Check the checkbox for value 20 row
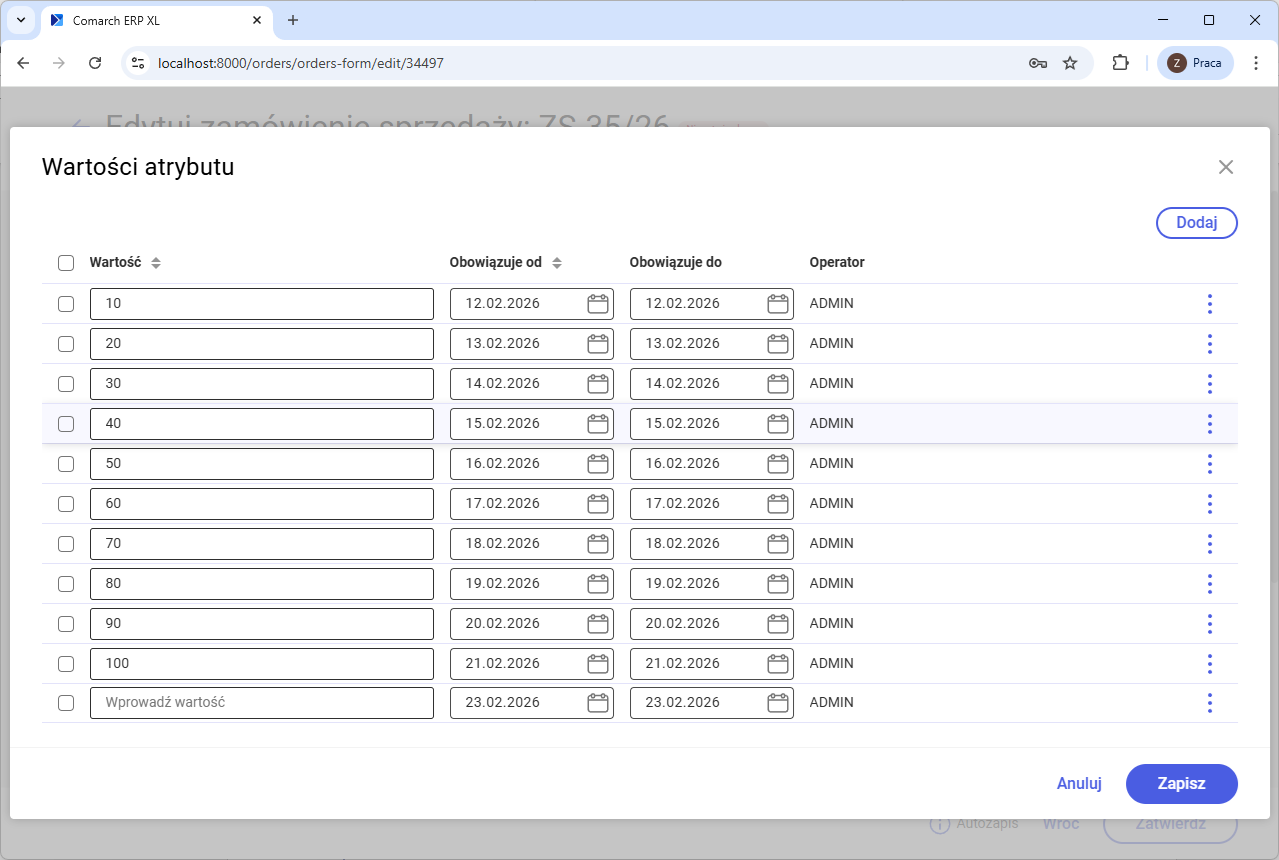1279x860 pixels. [x=66, y=344]
